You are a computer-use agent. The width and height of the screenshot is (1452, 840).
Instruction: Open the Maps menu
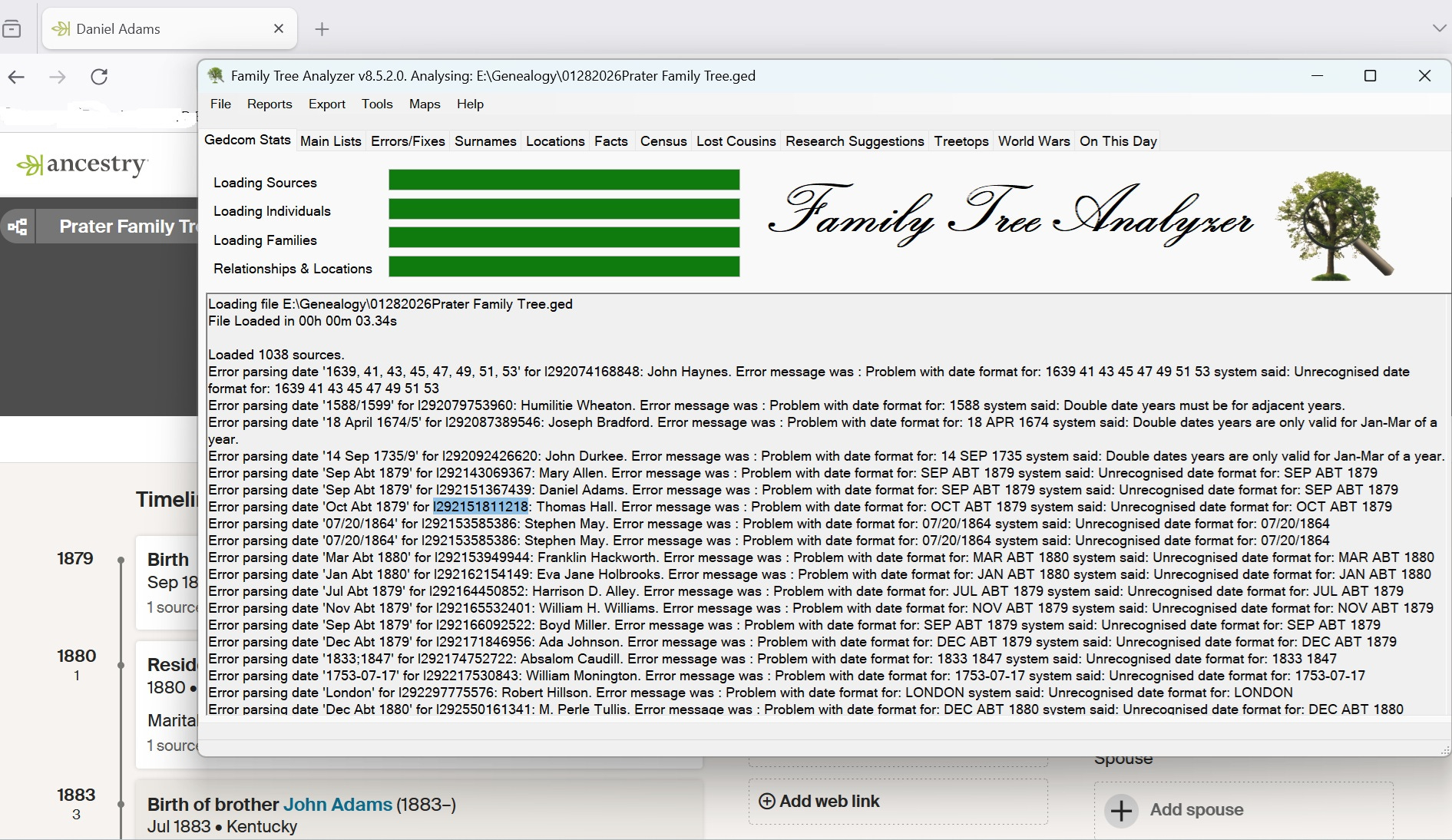[x=425, y=104]
